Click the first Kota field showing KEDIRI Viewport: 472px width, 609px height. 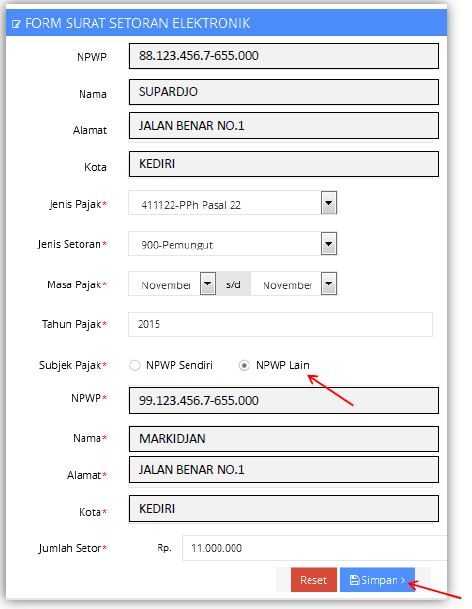(284, 164)
